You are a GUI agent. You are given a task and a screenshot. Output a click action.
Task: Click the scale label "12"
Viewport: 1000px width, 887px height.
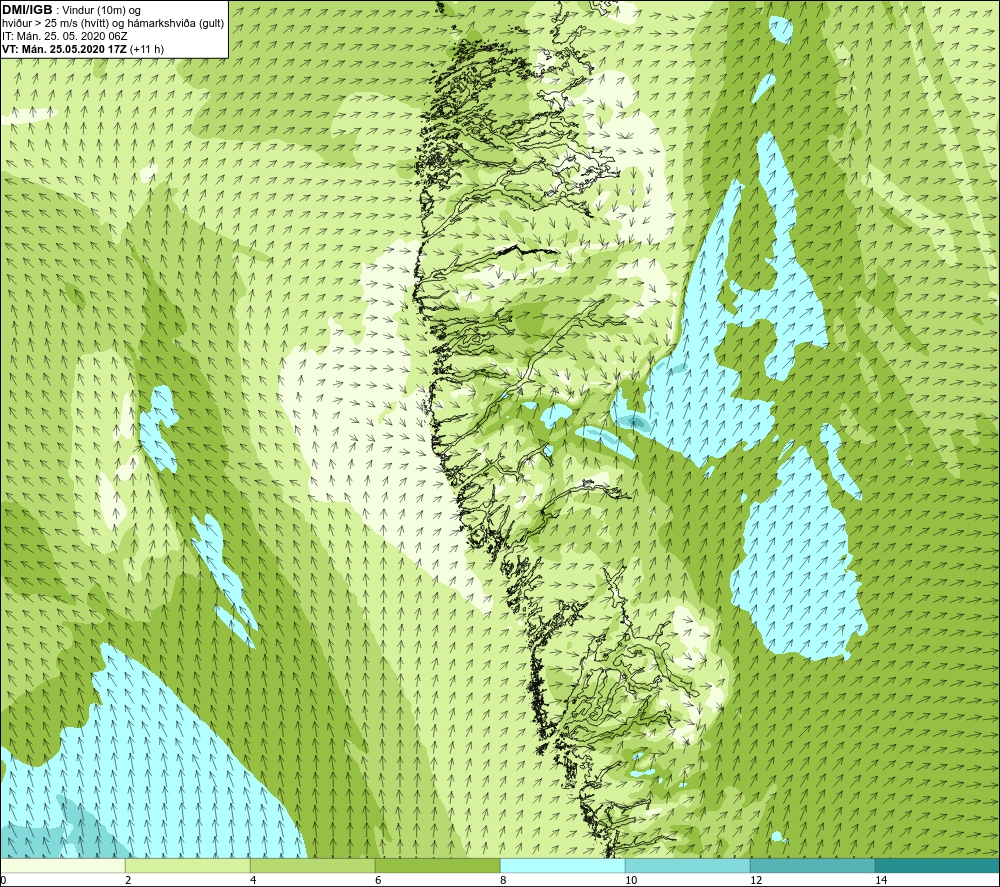(756, 880)
